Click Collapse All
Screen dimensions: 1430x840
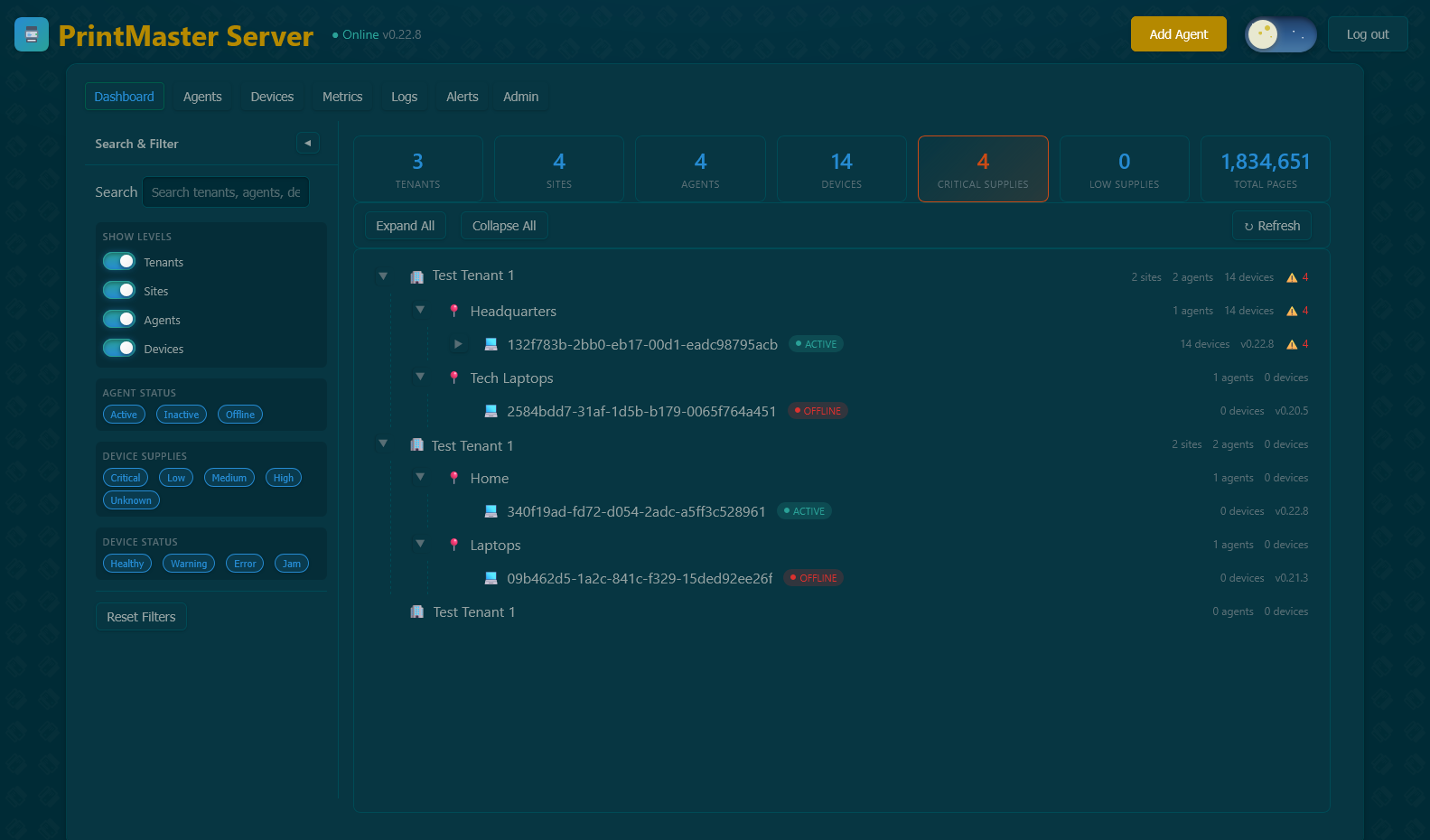504,226
